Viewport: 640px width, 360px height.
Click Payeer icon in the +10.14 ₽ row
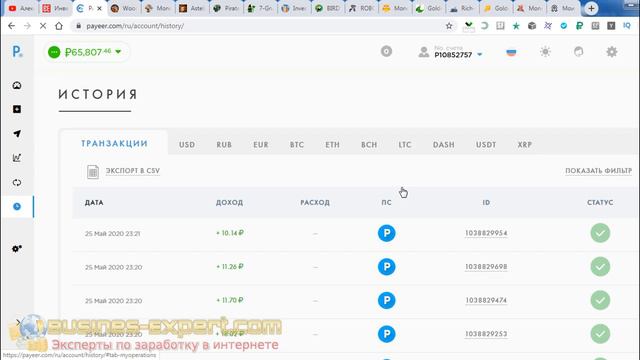point(386,233)
